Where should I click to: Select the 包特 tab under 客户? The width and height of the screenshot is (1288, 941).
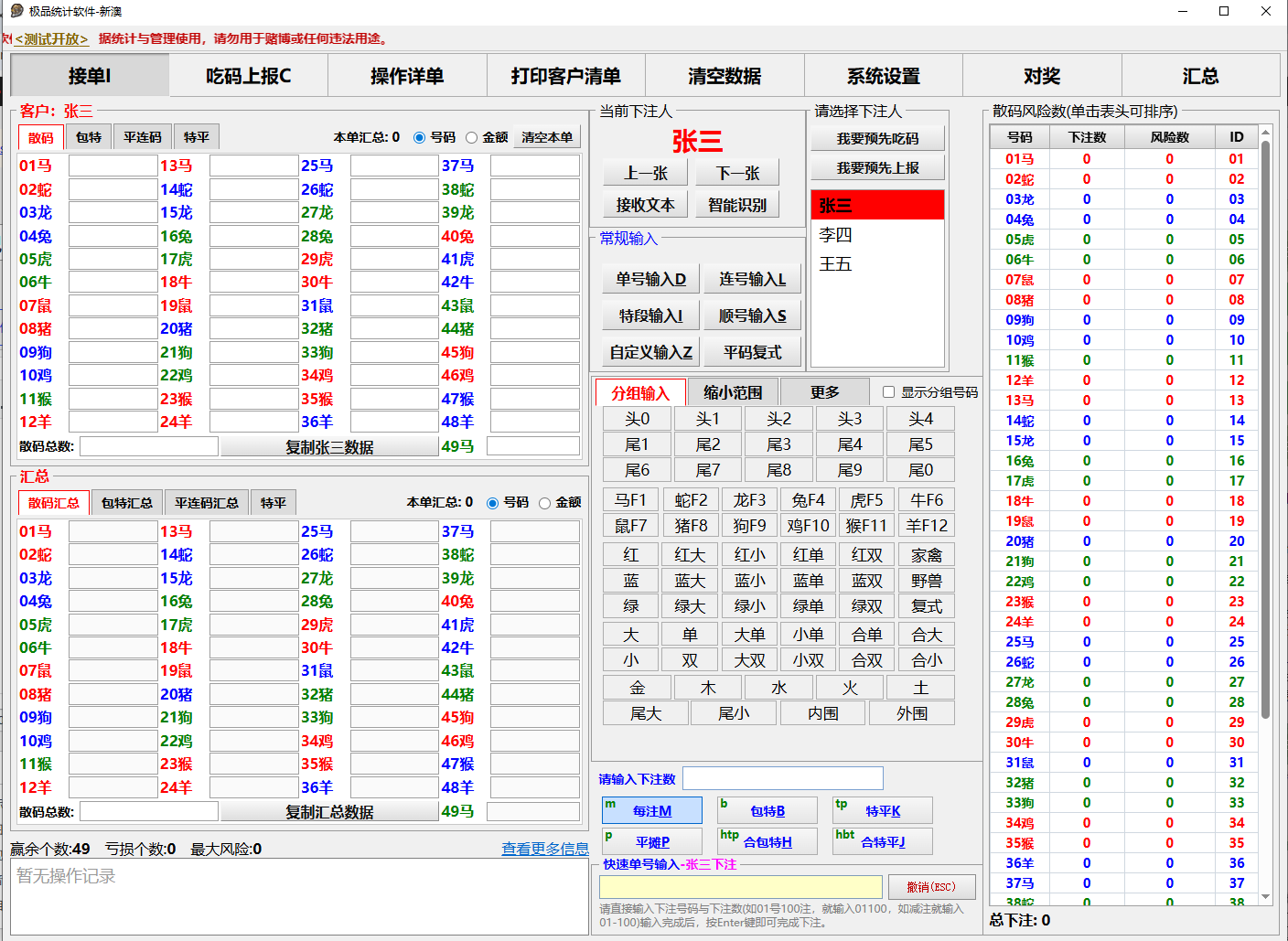(89, 137)
